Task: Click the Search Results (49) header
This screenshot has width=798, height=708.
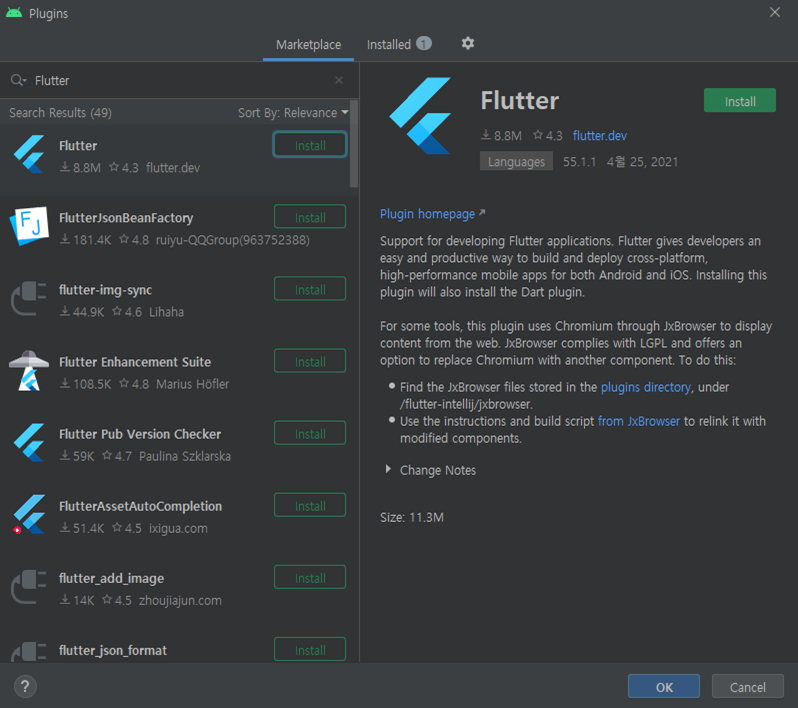Action: tap(61, 112)
